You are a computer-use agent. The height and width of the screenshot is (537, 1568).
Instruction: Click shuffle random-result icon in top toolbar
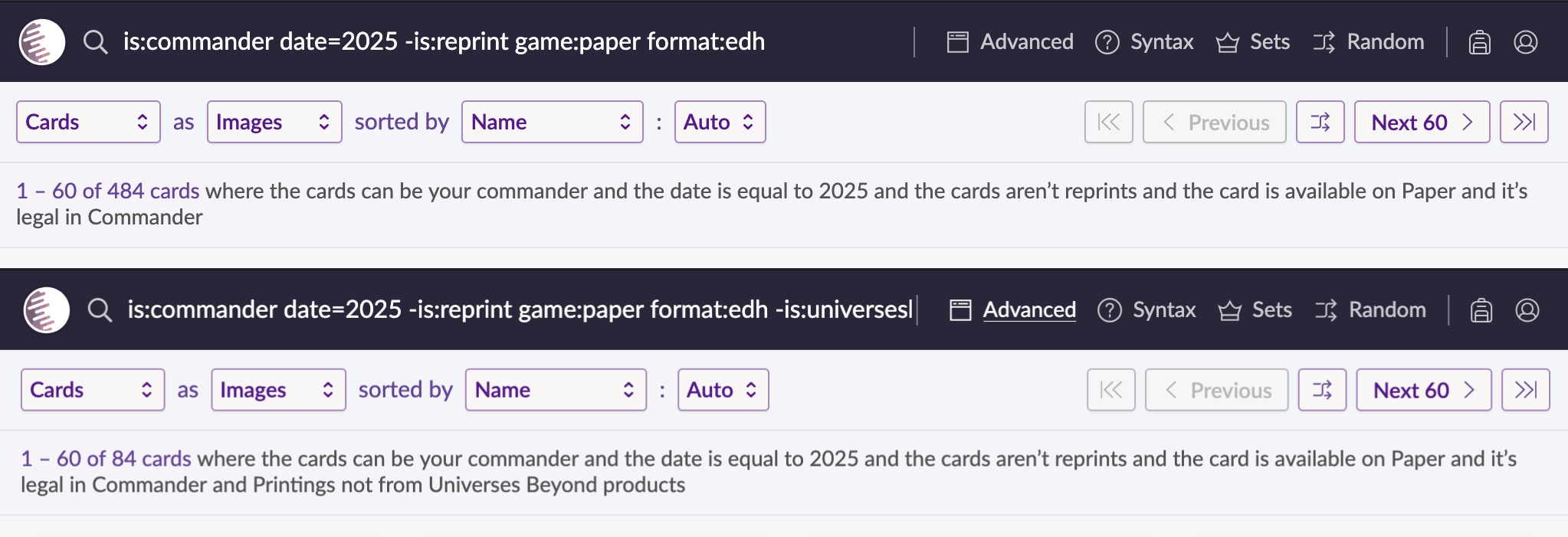1320,122
